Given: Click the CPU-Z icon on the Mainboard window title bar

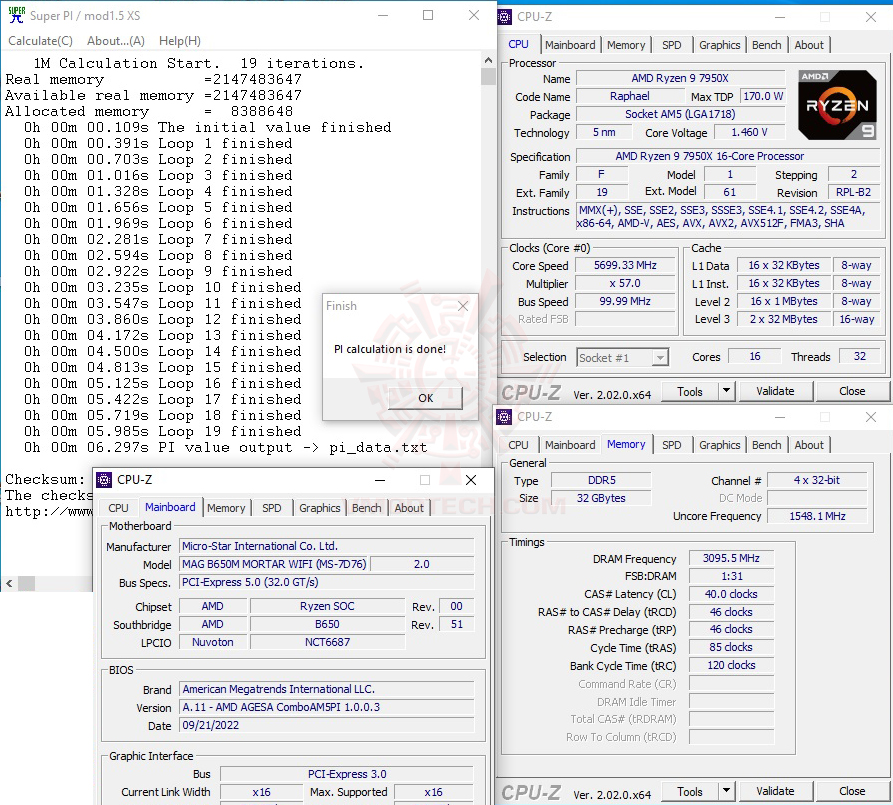Looking at the screenshot, I should click(x=103, y=480).
